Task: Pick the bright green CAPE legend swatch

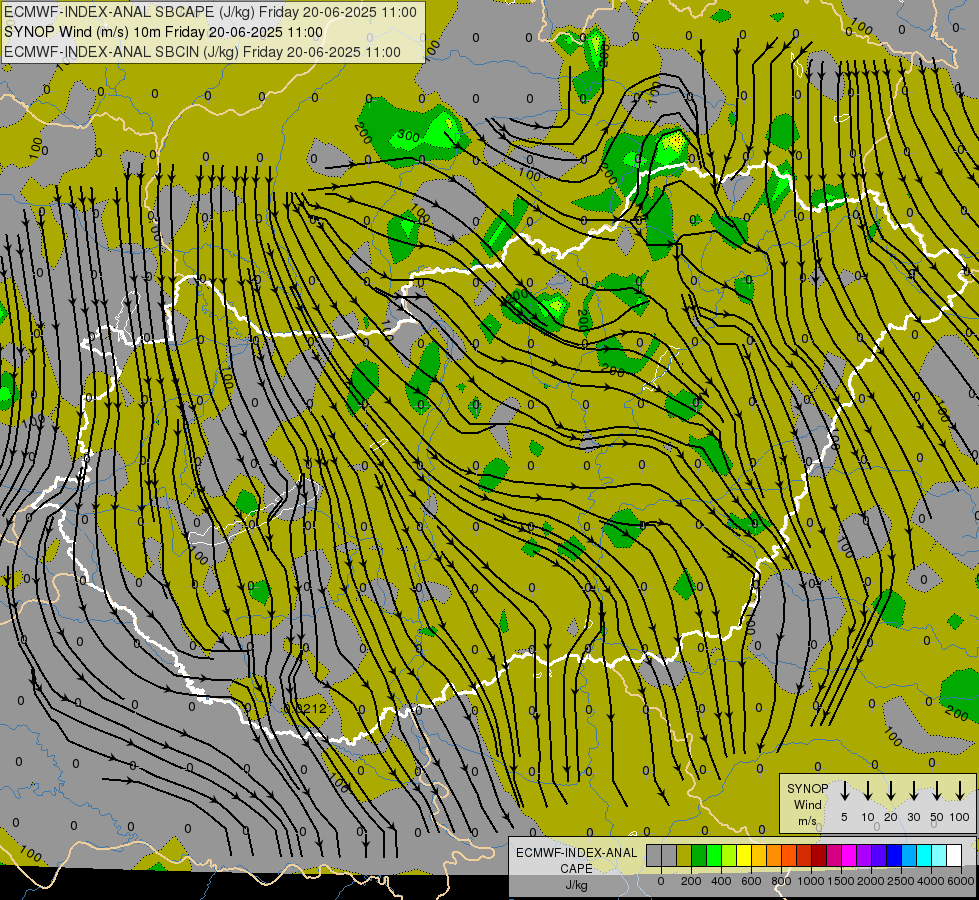Action: pos(714,855)
